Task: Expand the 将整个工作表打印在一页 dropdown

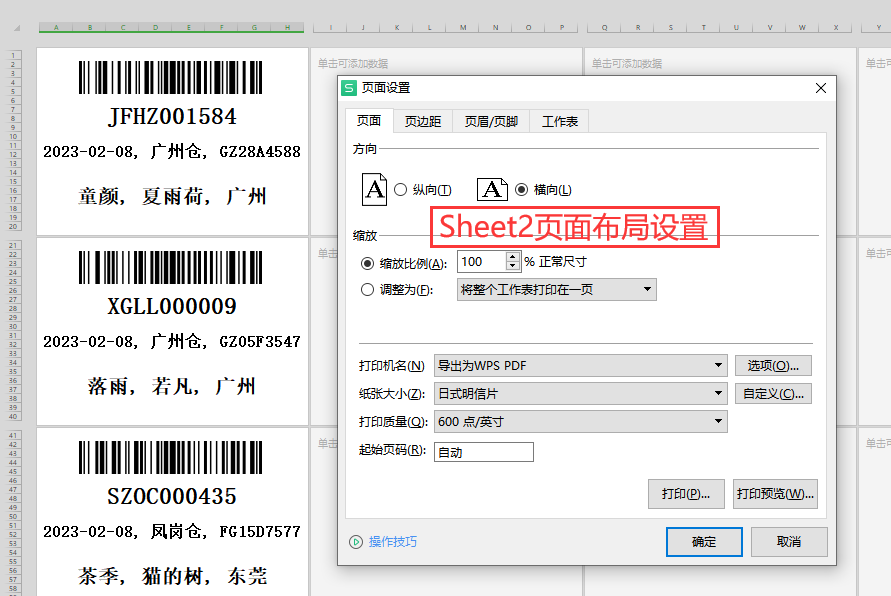Action: 557,290
